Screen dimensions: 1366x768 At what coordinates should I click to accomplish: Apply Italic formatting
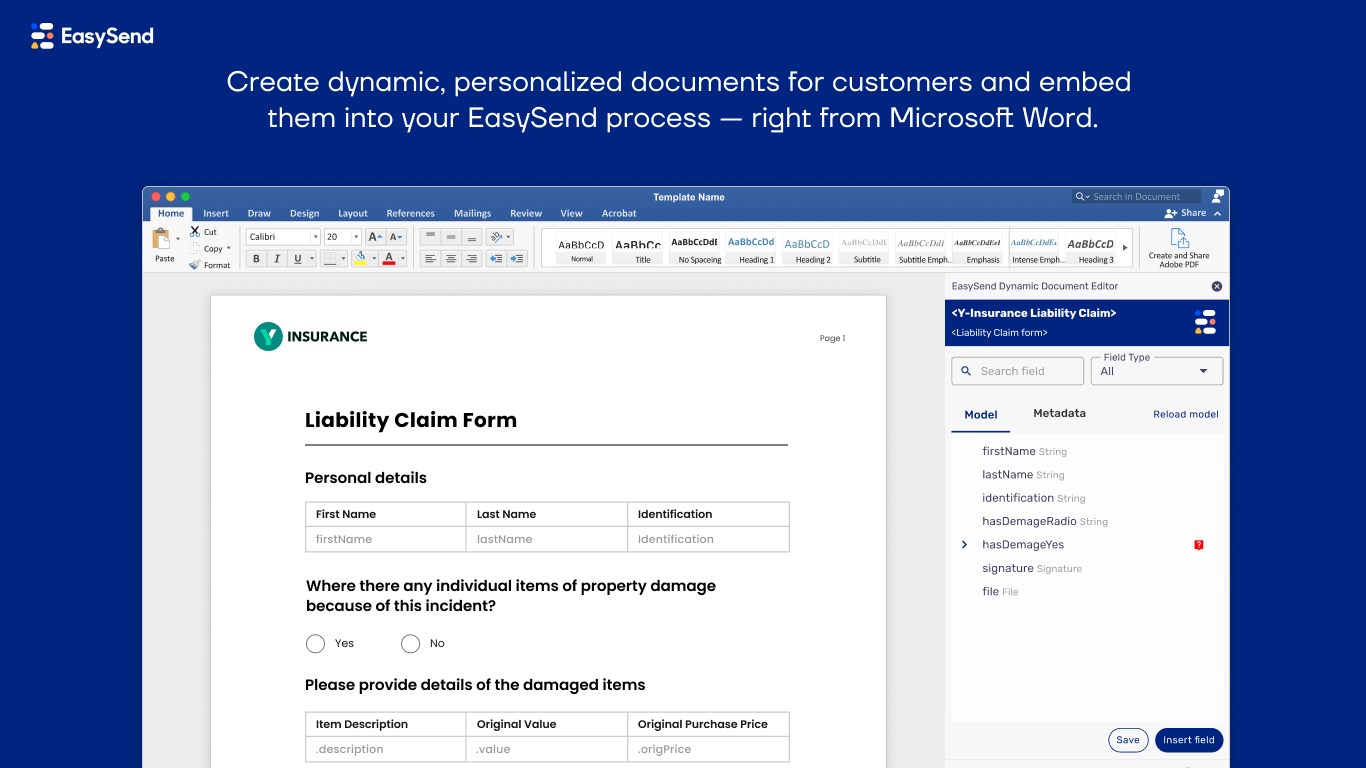coord(276,259)
